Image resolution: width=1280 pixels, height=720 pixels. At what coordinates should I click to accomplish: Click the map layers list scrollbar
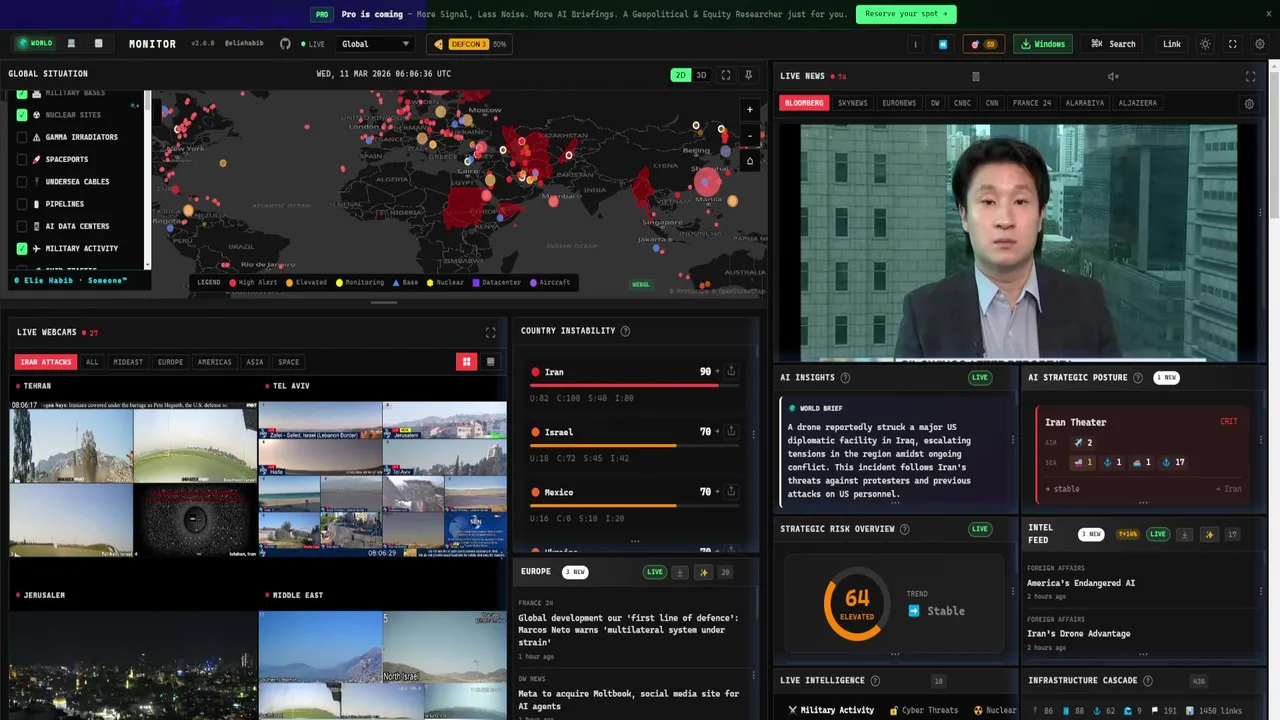point(147,178)
